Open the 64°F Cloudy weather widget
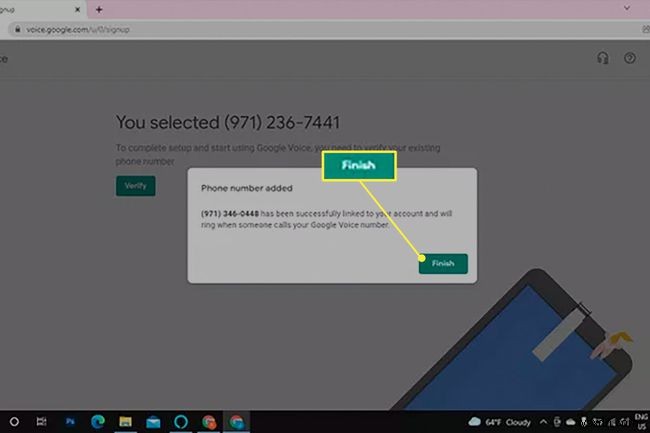Image resolution: width=650 pixels, height=433 pixels. pyautogui.click(x=500, y=422)
